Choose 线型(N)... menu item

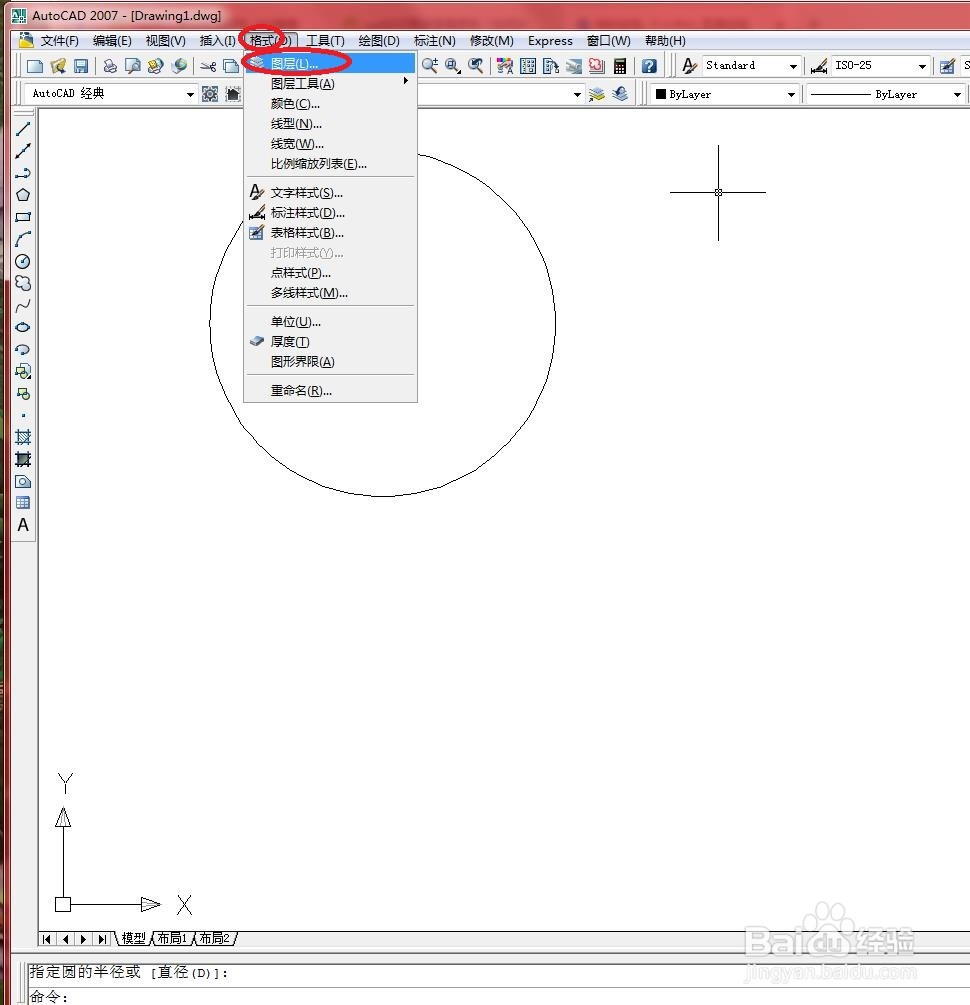pos(330,123)
